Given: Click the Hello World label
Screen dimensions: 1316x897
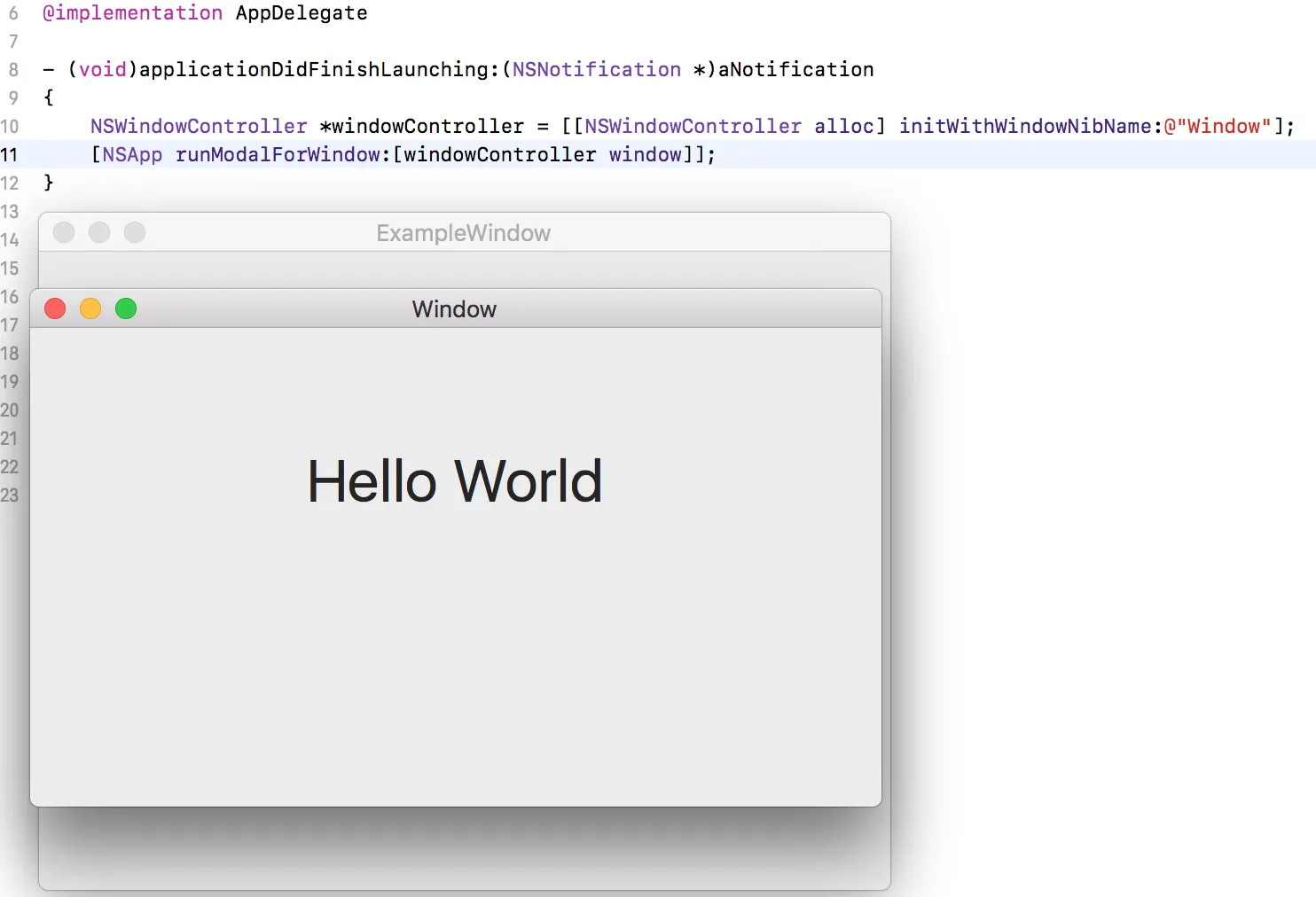Looking at the screenshot, I should click(455, 481).
